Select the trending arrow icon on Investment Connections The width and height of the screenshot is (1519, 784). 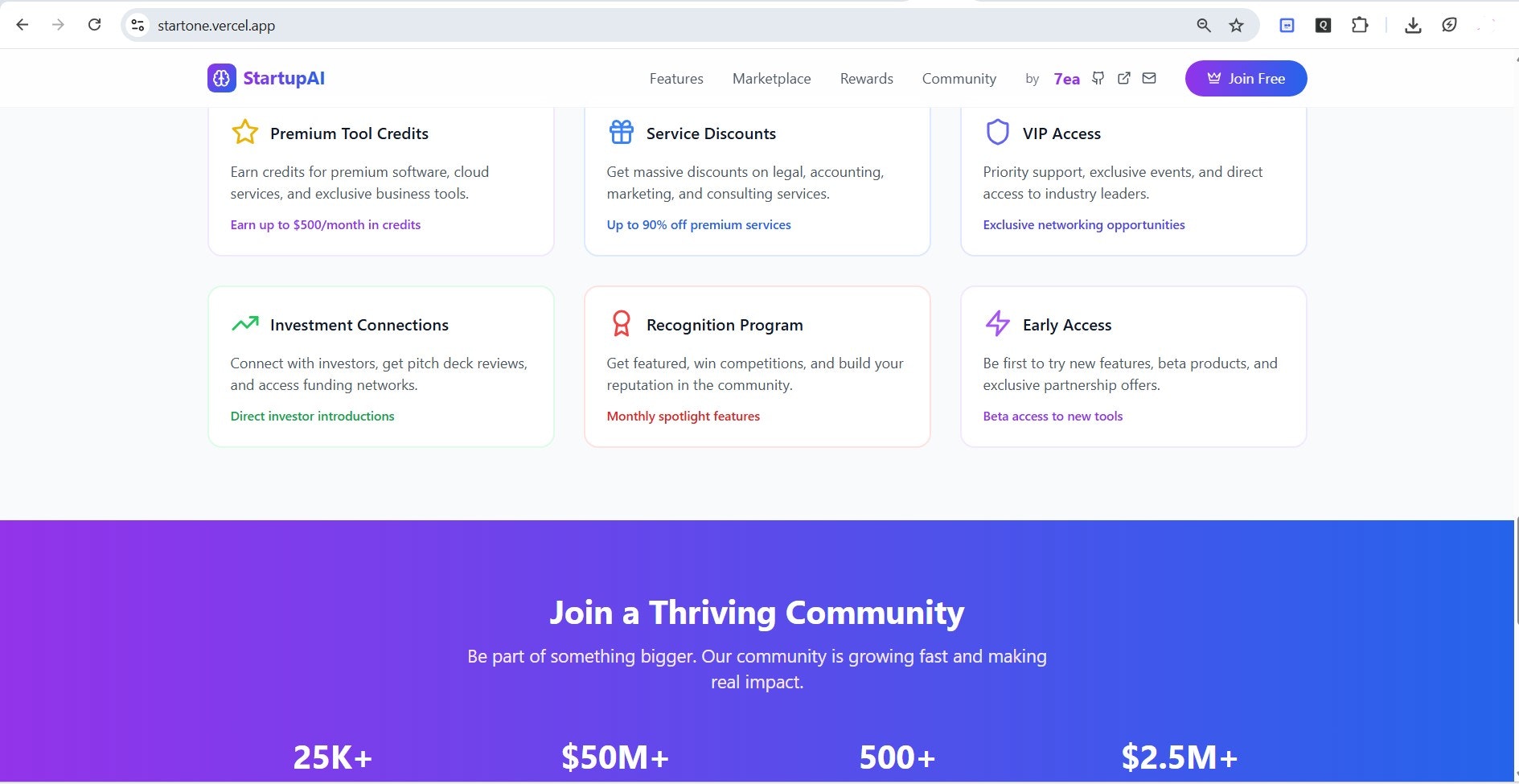click(244, 323)
